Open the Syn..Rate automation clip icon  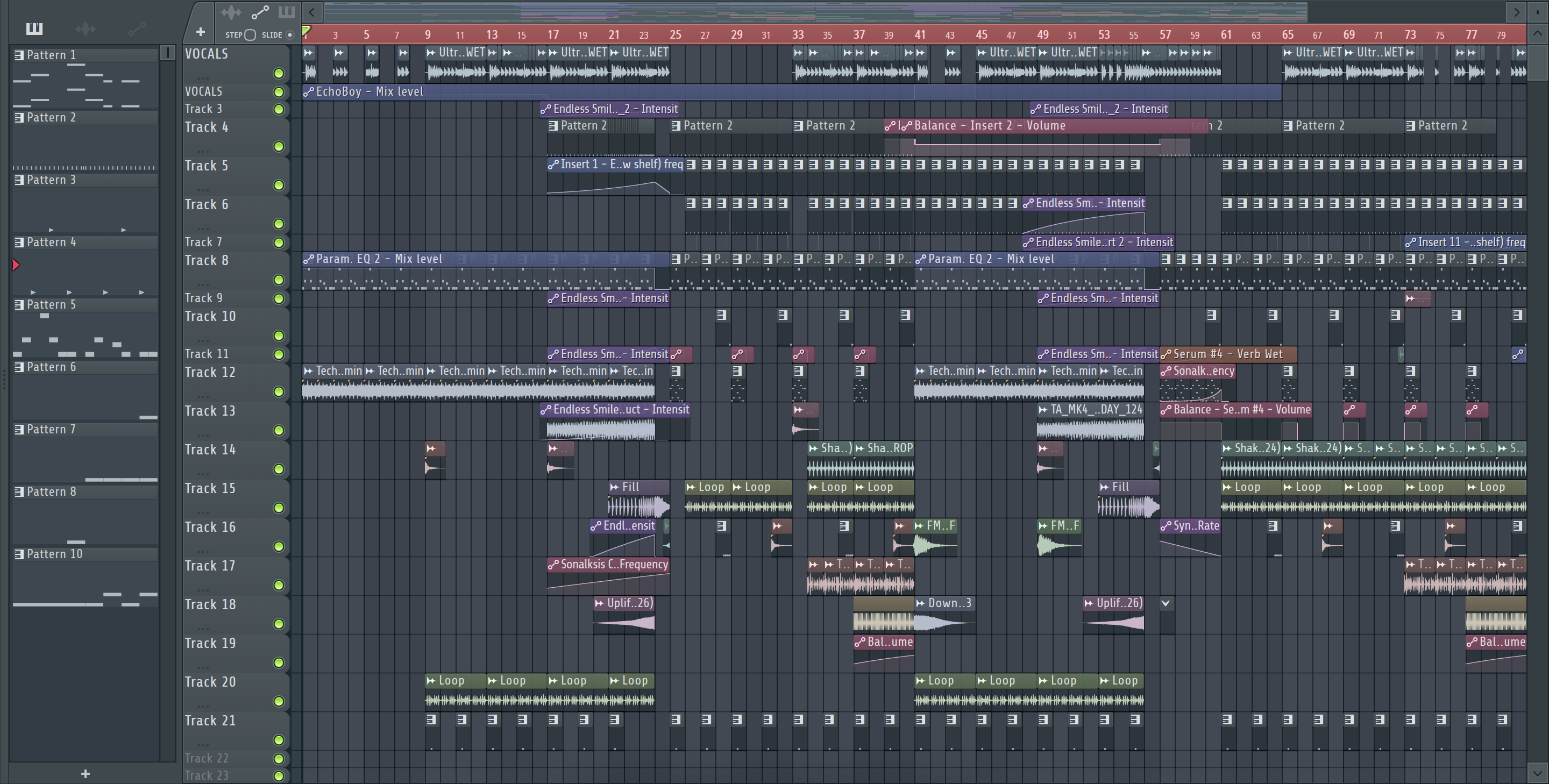[1166, 526]
